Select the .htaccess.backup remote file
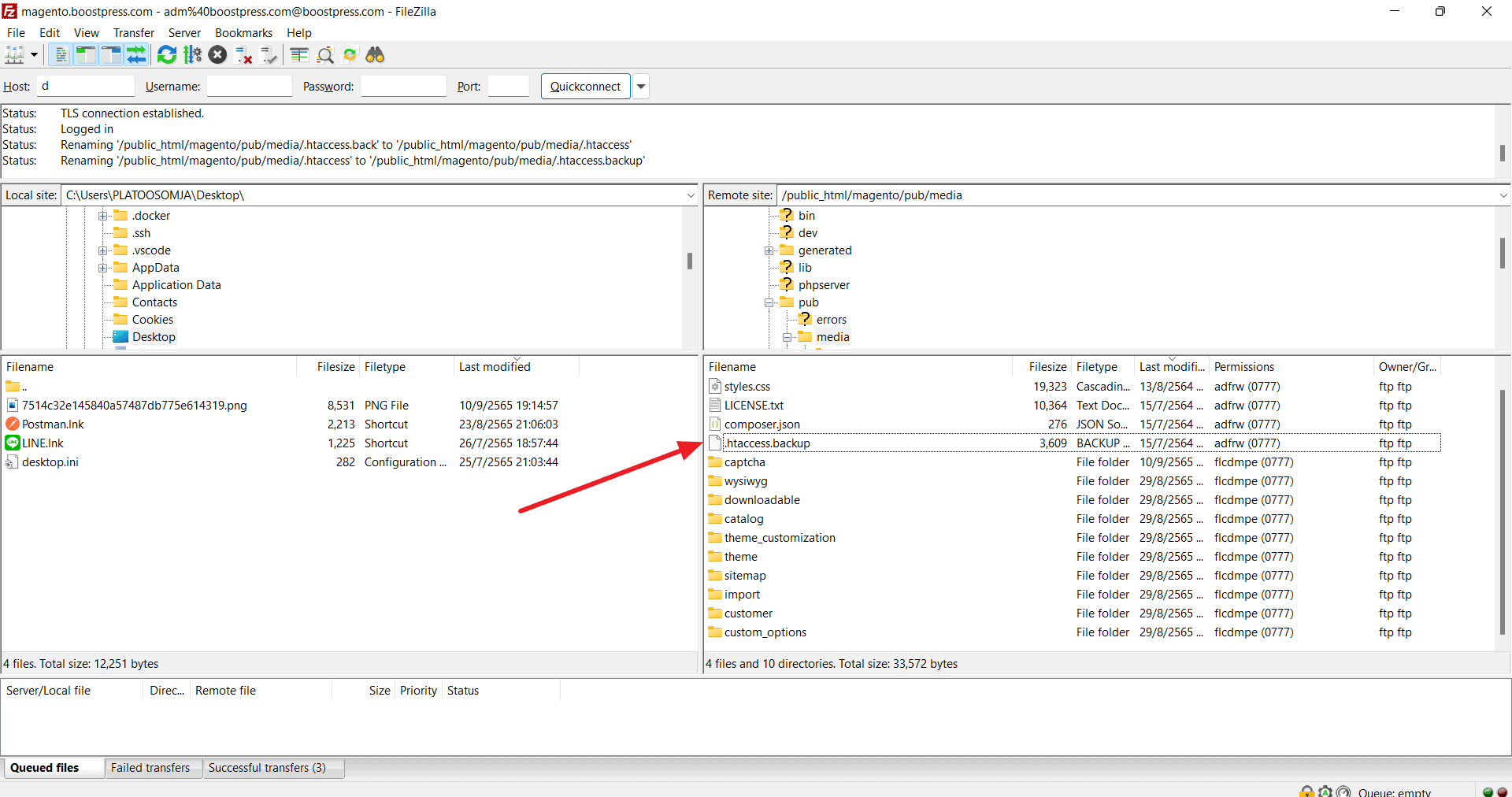The image size is (1512, 797). 768,443
